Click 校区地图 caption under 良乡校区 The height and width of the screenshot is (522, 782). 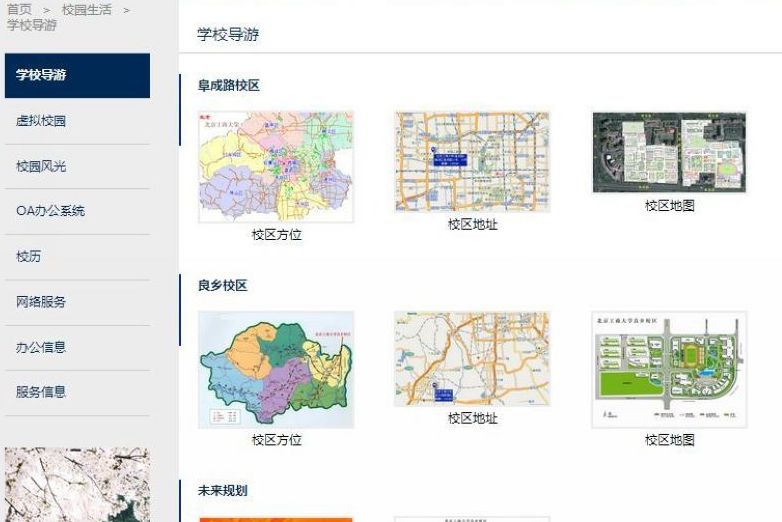click(x=669, y=439)
